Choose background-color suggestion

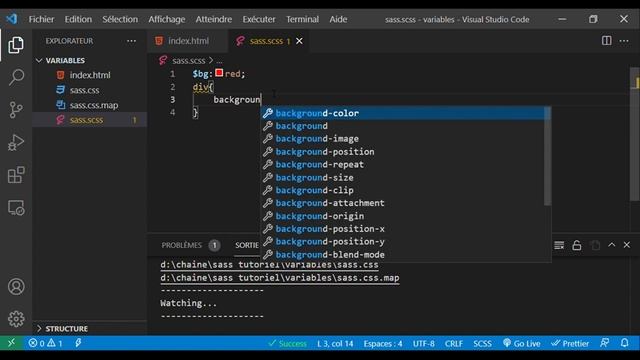[x=403, y=113]
